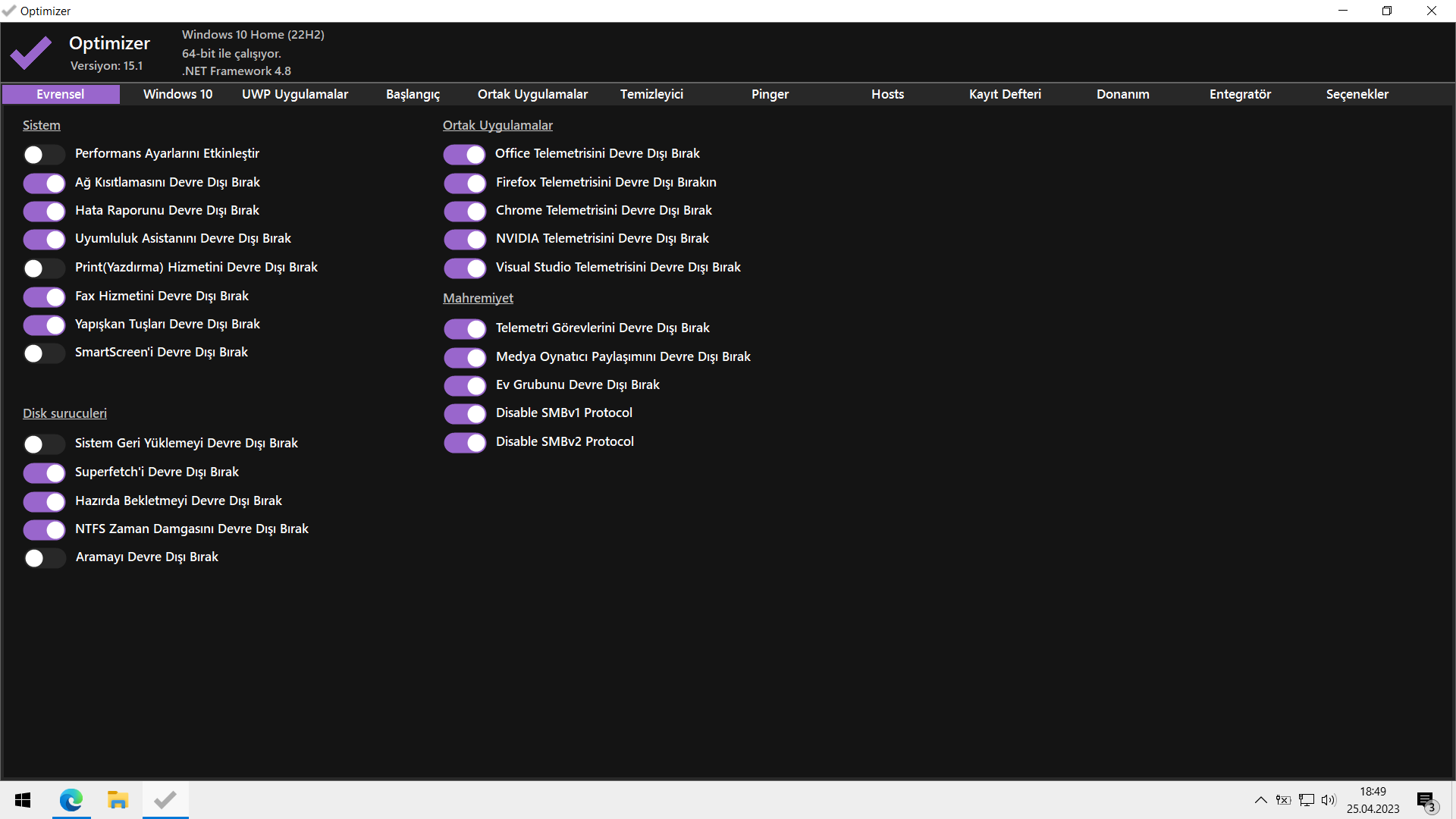Open File Explorer from taskbar
This screenshot has height=819, width=1456.
coord(118,800)
